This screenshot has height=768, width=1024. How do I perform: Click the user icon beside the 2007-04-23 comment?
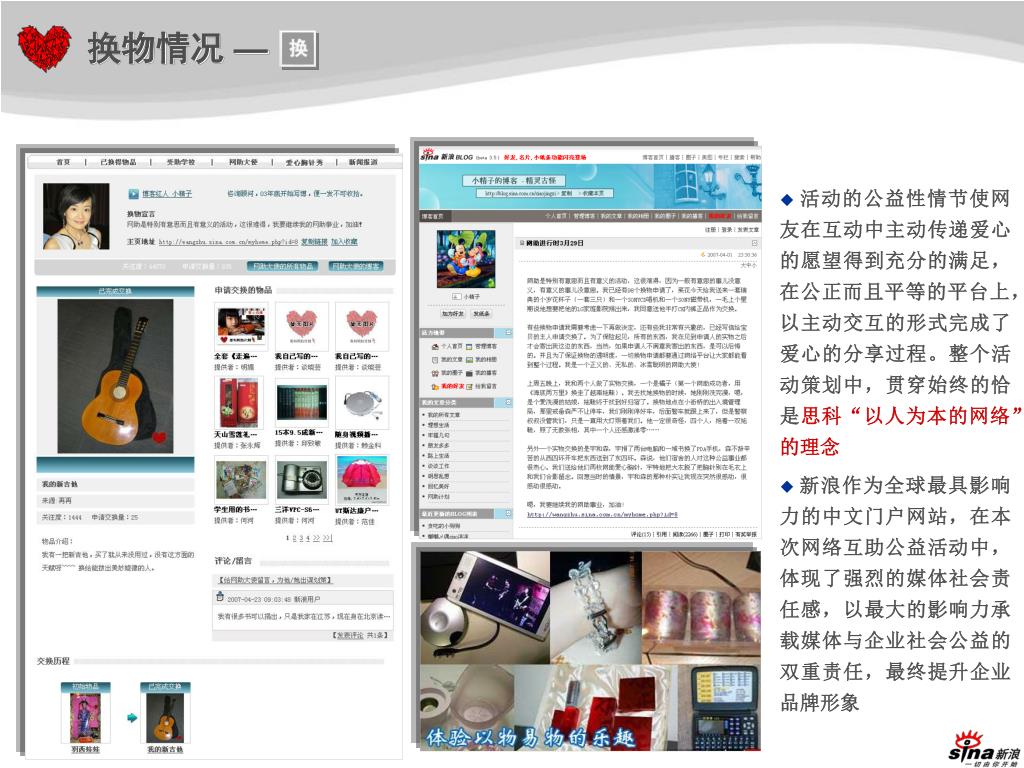click(220, 597)
